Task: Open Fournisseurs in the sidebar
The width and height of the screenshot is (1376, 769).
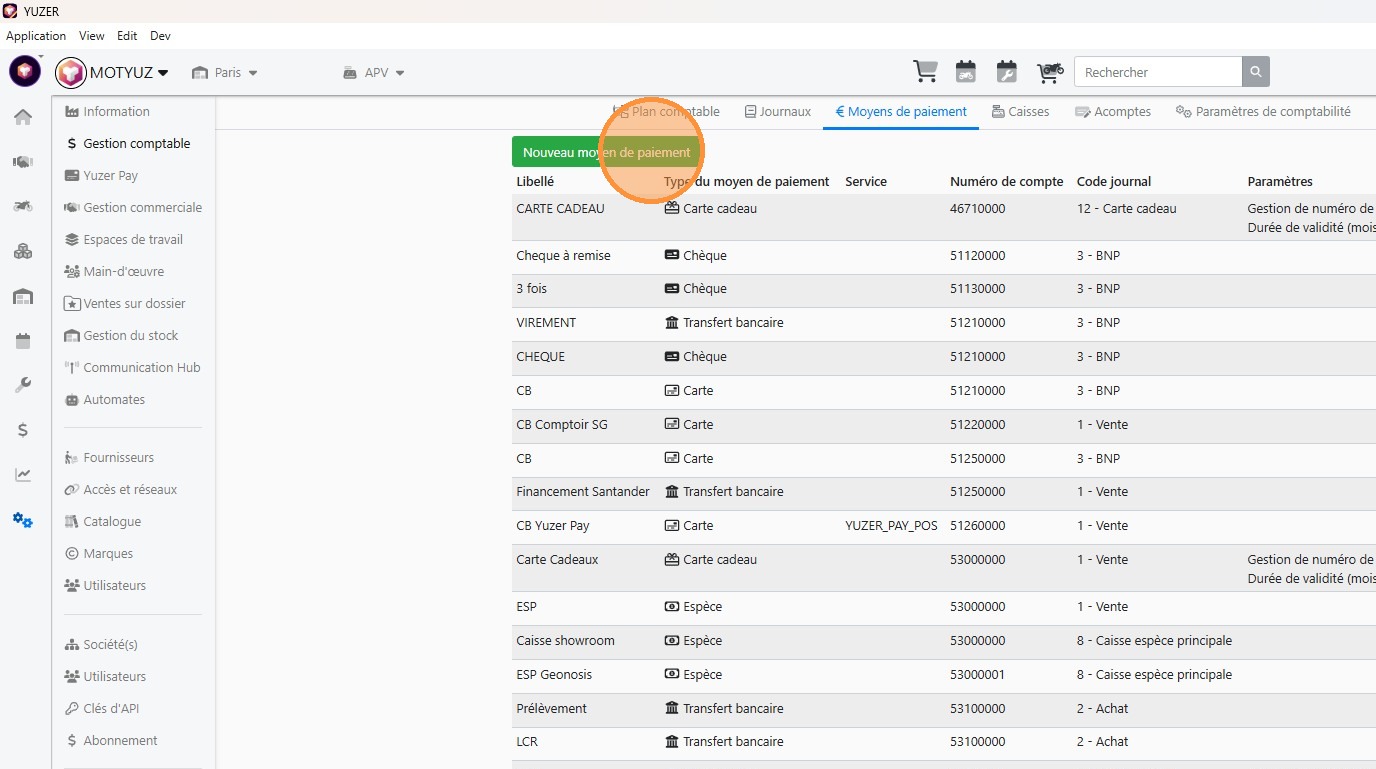Action: [x=109, y=458]
